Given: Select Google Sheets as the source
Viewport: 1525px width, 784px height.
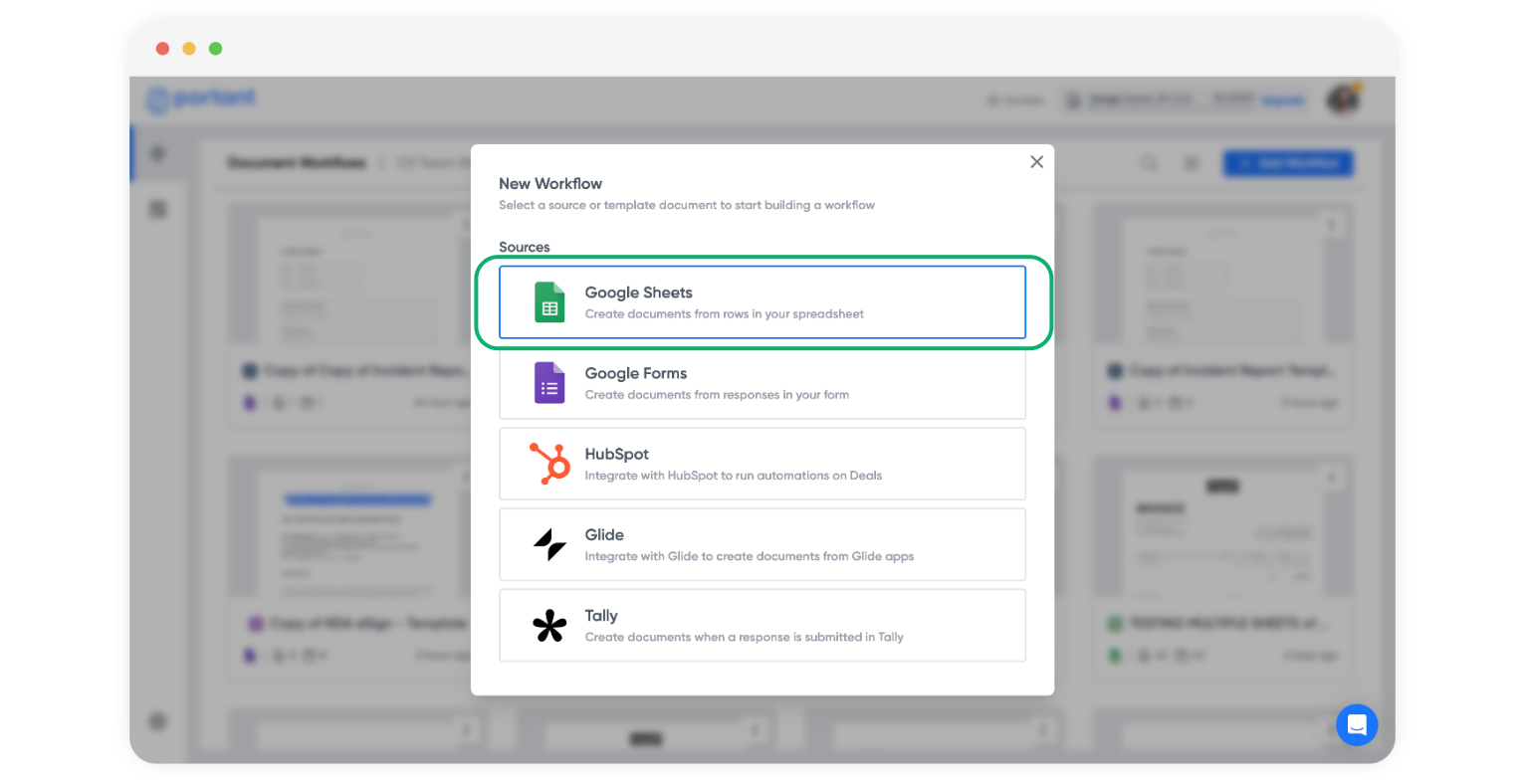Looking at the screenshot, I should [x=762, y=302].
